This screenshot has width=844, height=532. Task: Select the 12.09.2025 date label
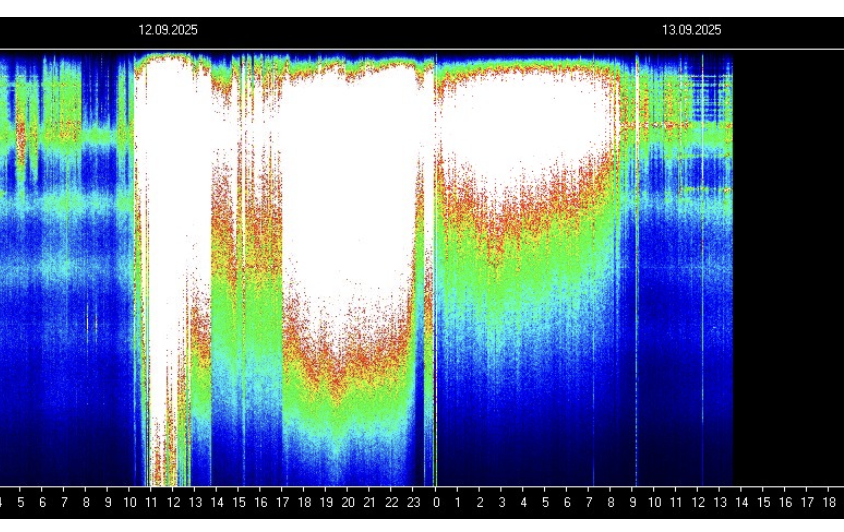pyautogui.click(x=168, y=30)
